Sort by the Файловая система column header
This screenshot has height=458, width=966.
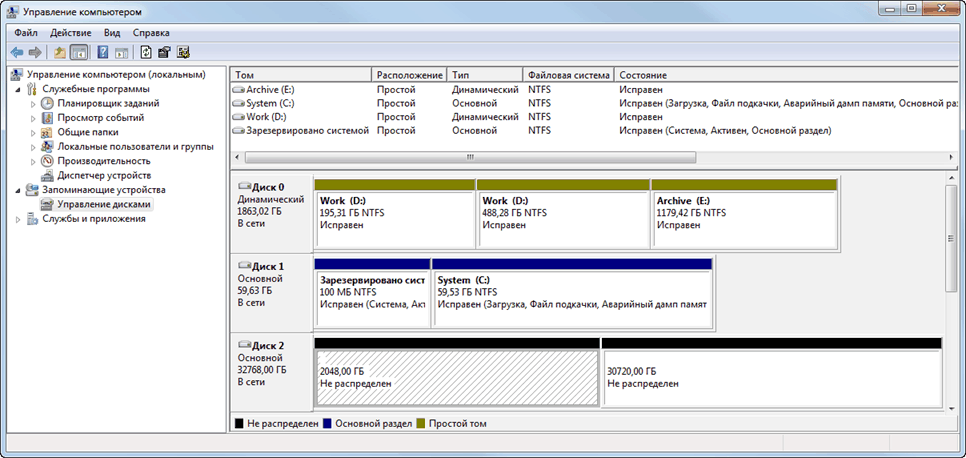(568, 75)
